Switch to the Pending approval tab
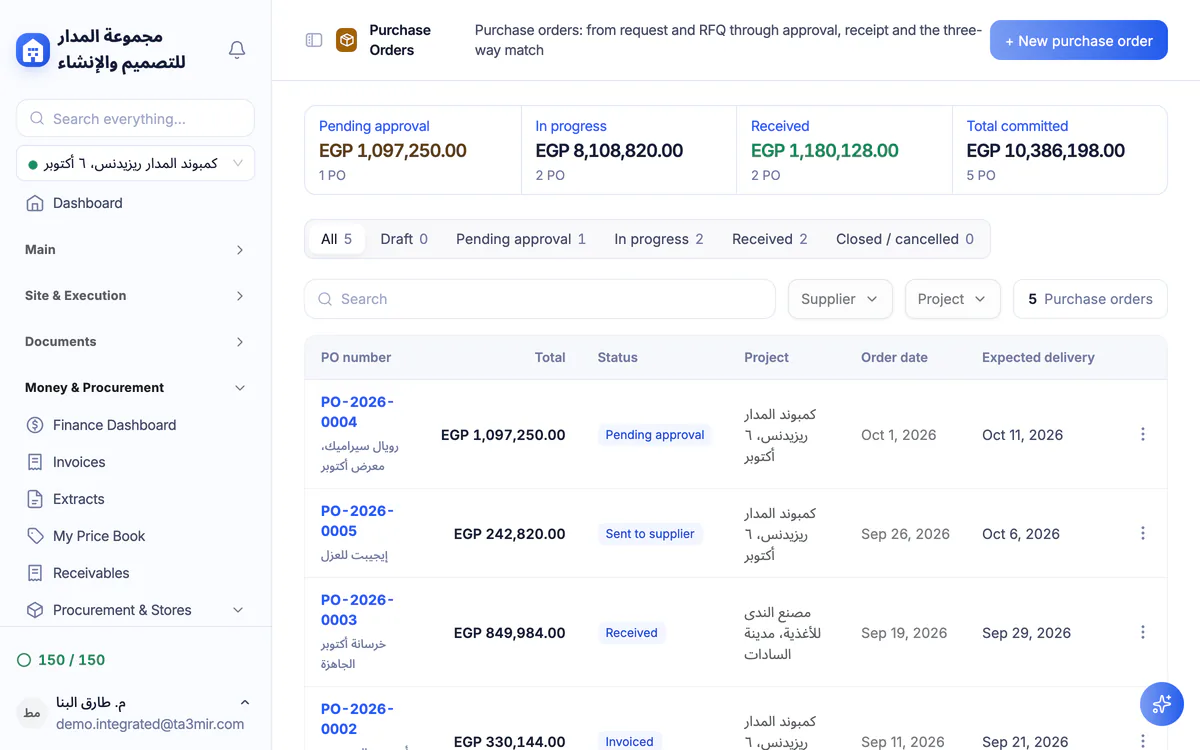The image size is (1200, 750). click(521, 239)
